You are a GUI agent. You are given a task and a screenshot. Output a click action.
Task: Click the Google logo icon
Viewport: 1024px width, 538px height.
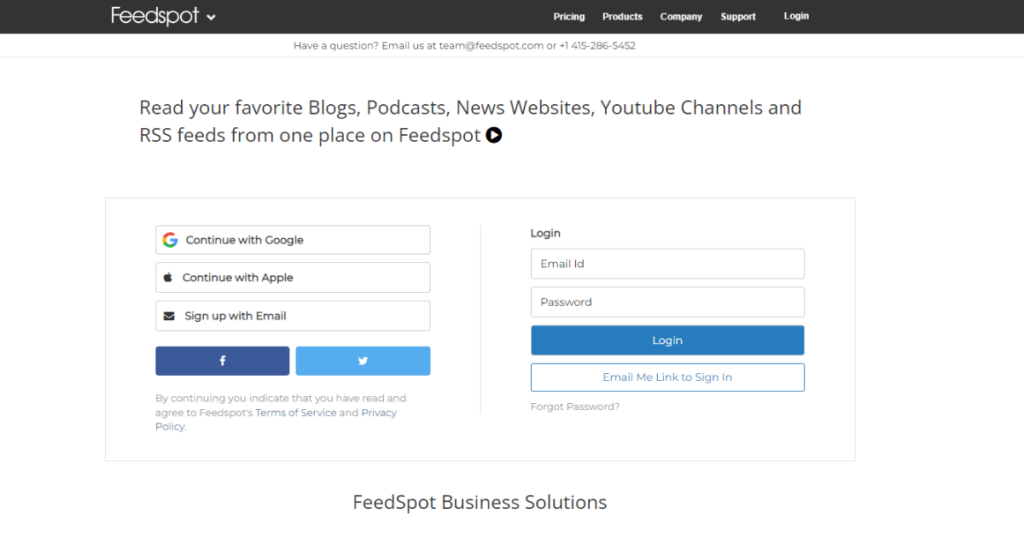coord(170,240)
